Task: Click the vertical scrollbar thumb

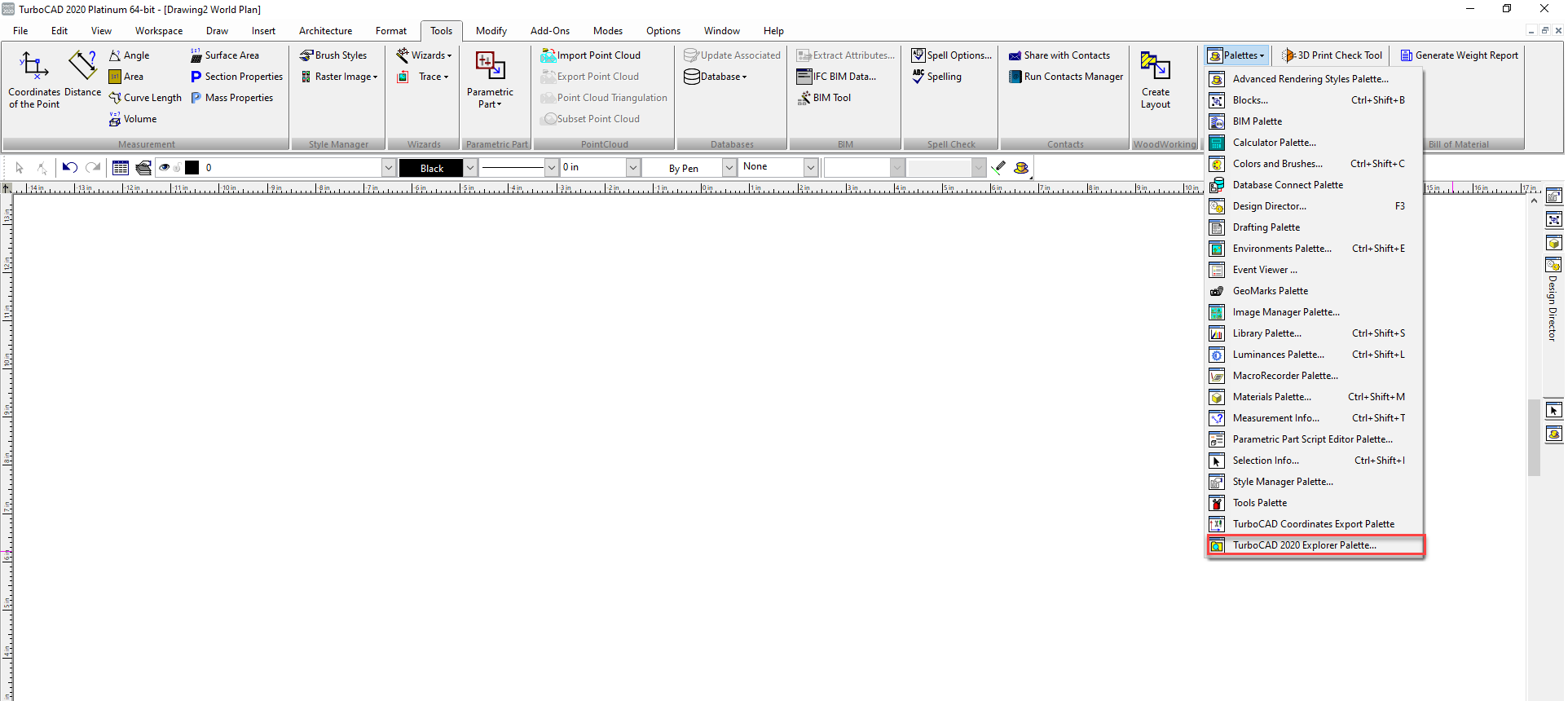Action: pyautogui.click(x=1534, y=437)
